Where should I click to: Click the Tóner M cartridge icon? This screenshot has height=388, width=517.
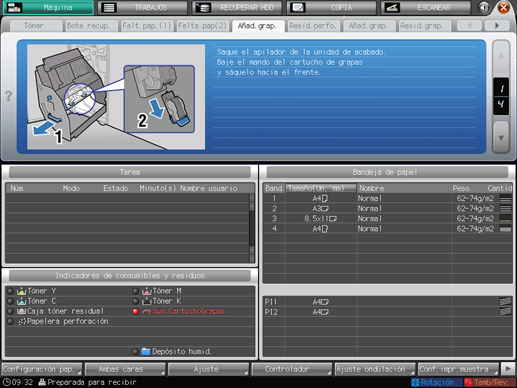tap(147, 291)
